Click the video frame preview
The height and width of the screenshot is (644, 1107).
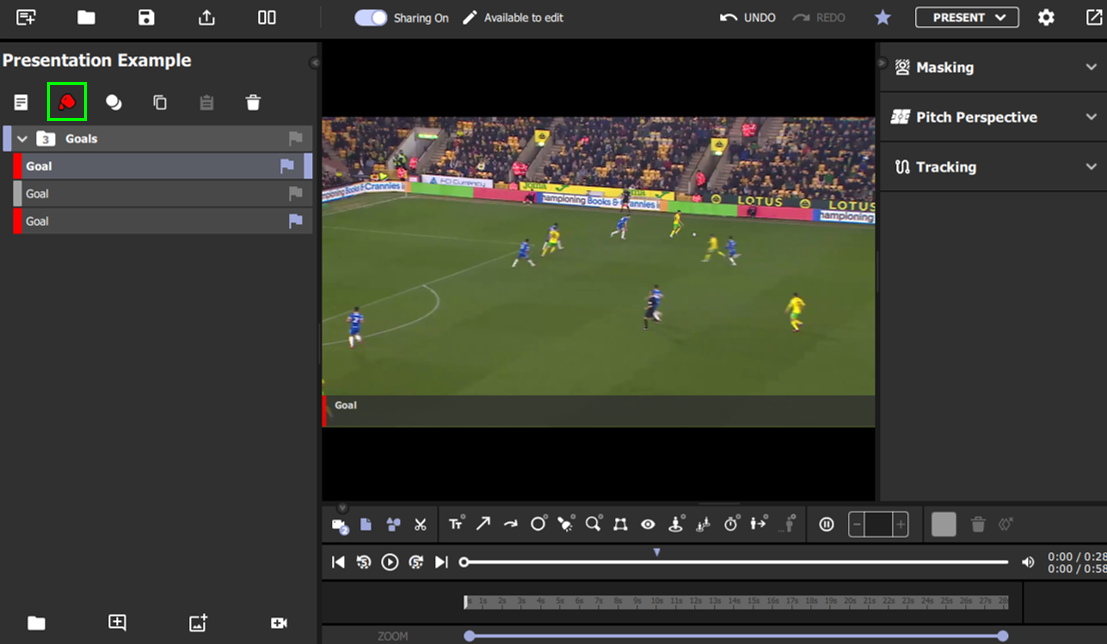599,271
